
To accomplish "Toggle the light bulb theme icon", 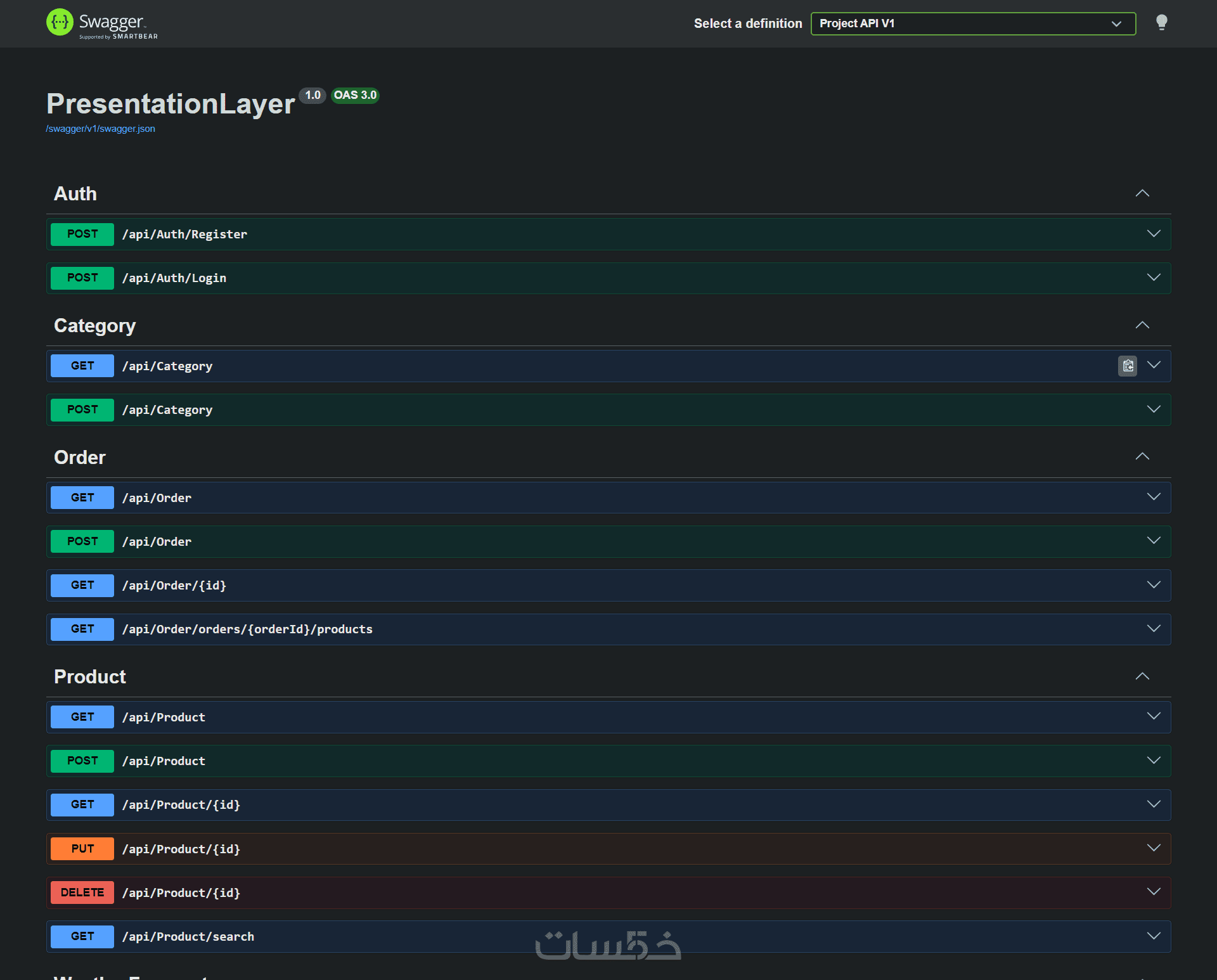I will [1161, 23].
